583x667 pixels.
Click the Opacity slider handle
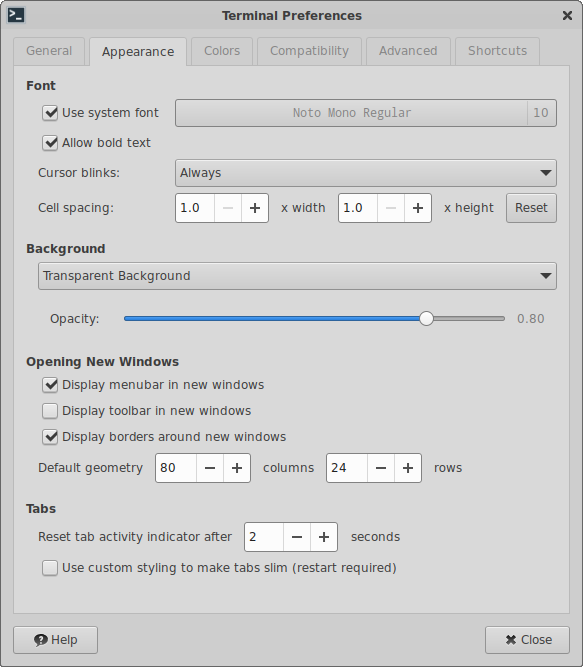tap(426, 319)
